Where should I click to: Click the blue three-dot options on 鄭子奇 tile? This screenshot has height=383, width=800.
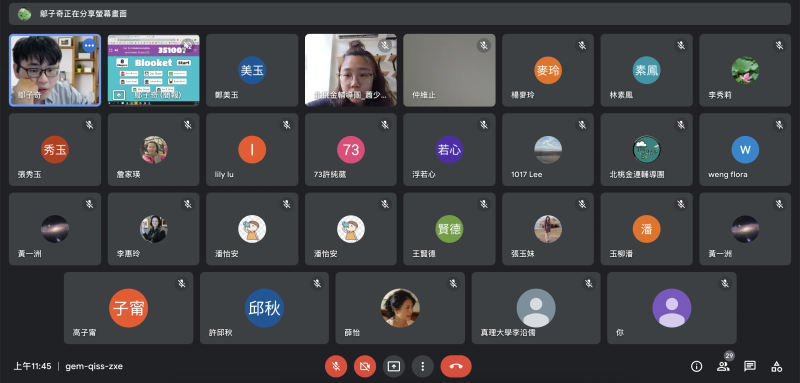(x=89, y=45)
